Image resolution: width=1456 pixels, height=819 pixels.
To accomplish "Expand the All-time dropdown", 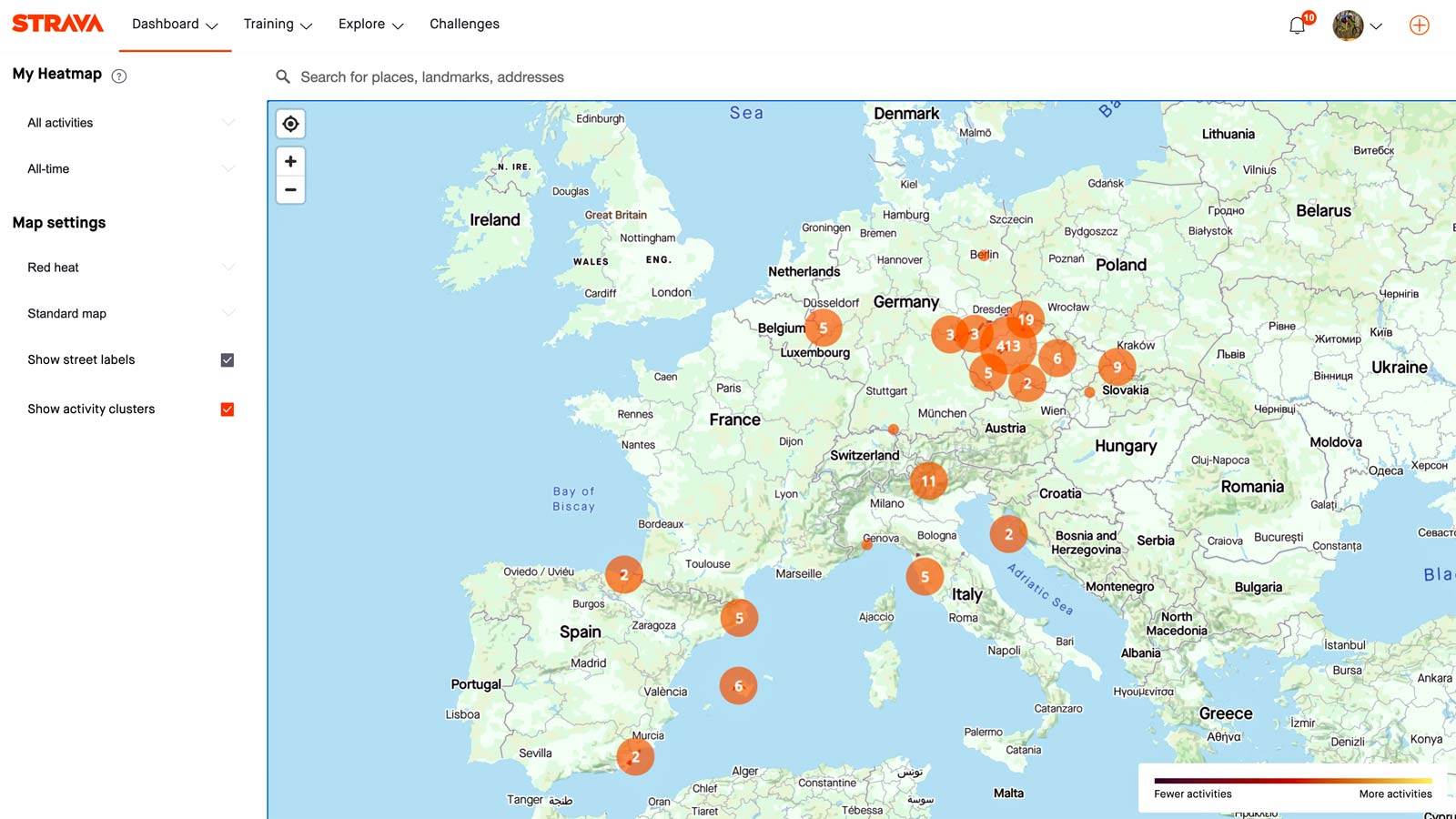I will click(x=130, y=168).
